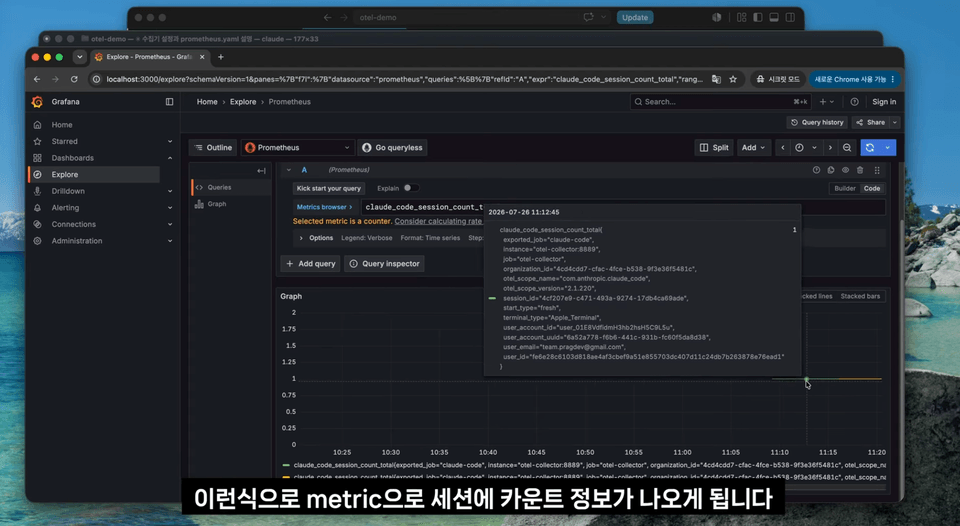The height and width of the screenshot is (526, 960).
Task: Select Graph in the outline
Action: [216, 204]
